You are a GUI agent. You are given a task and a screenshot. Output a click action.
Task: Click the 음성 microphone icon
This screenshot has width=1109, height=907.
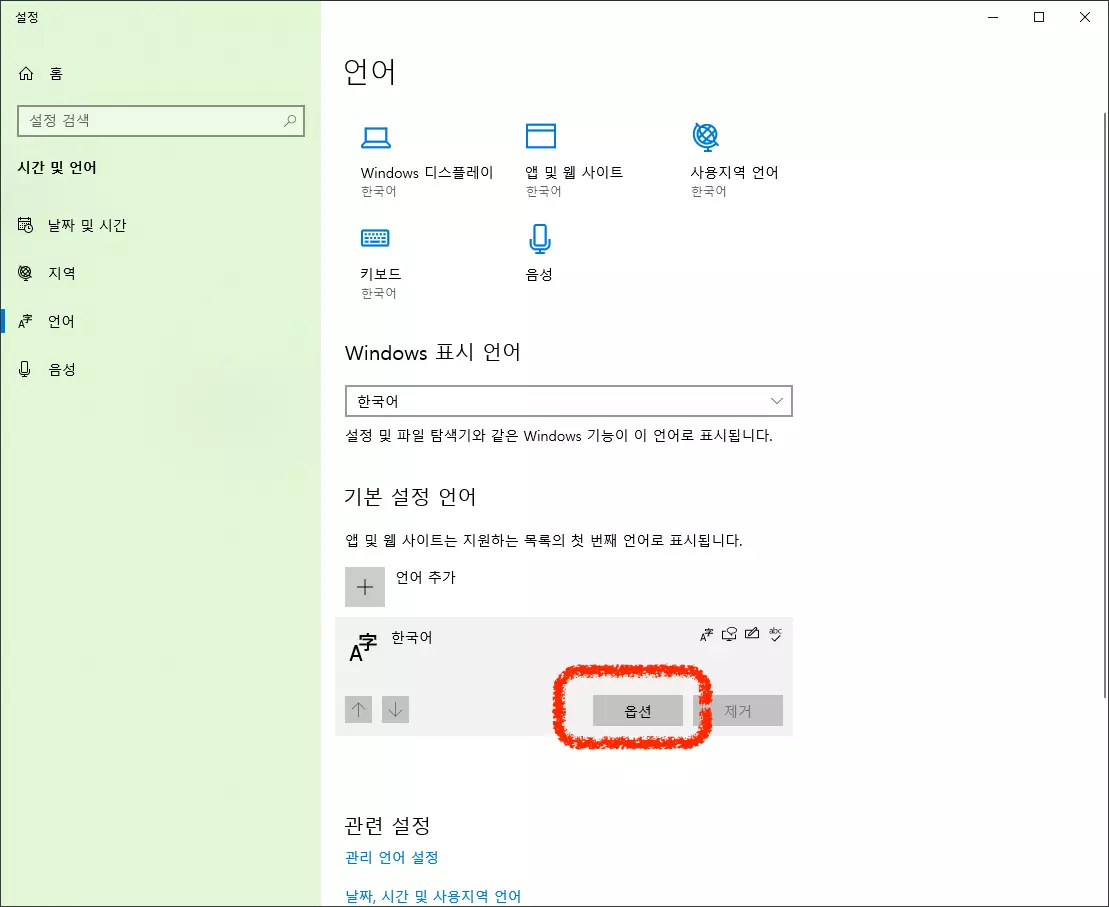click(x=540, y=237)
